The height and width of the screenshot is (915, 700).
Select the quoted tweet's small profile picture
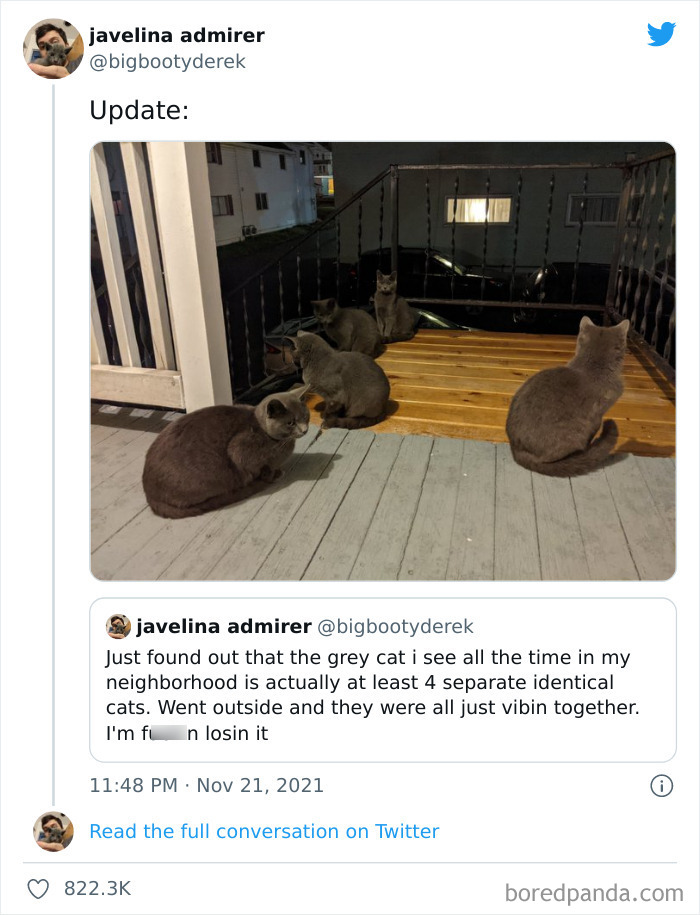(117, 627)
